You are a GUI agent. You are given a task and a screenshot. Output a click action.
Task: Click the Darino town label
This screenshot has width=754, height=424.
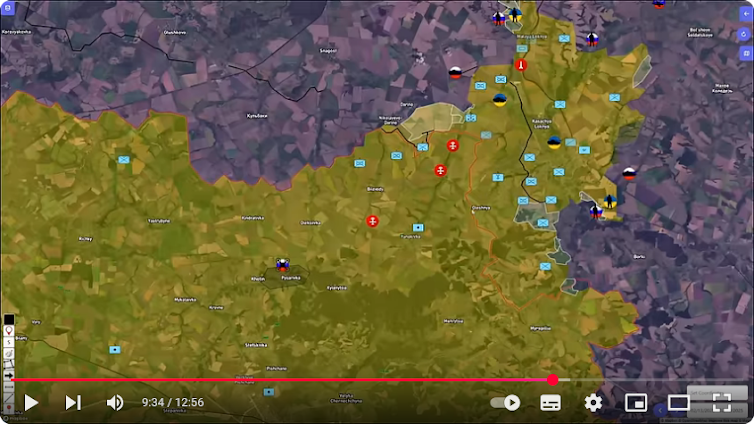407,104
